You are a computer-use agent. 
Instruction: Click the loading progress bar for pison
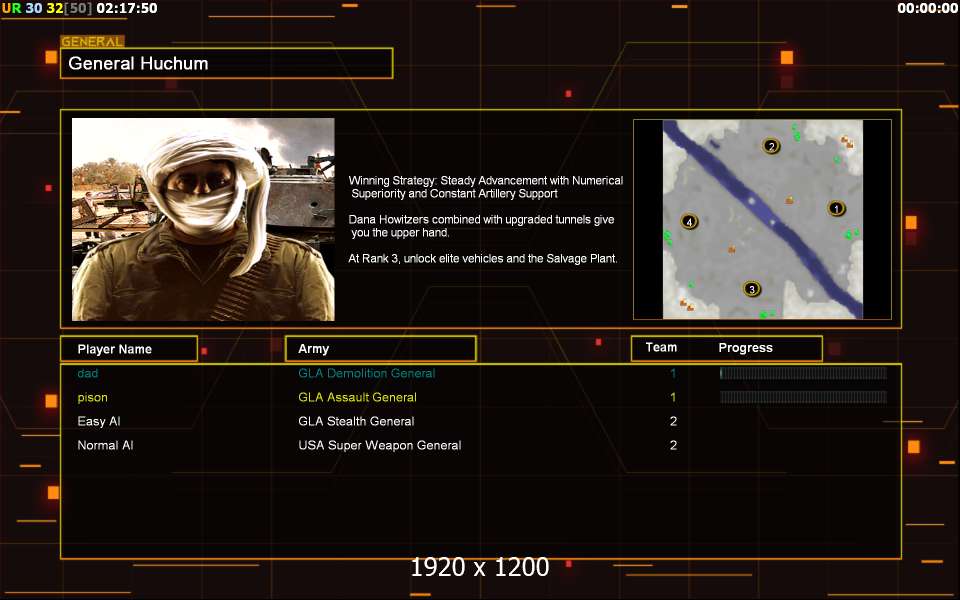click(803, 397)
